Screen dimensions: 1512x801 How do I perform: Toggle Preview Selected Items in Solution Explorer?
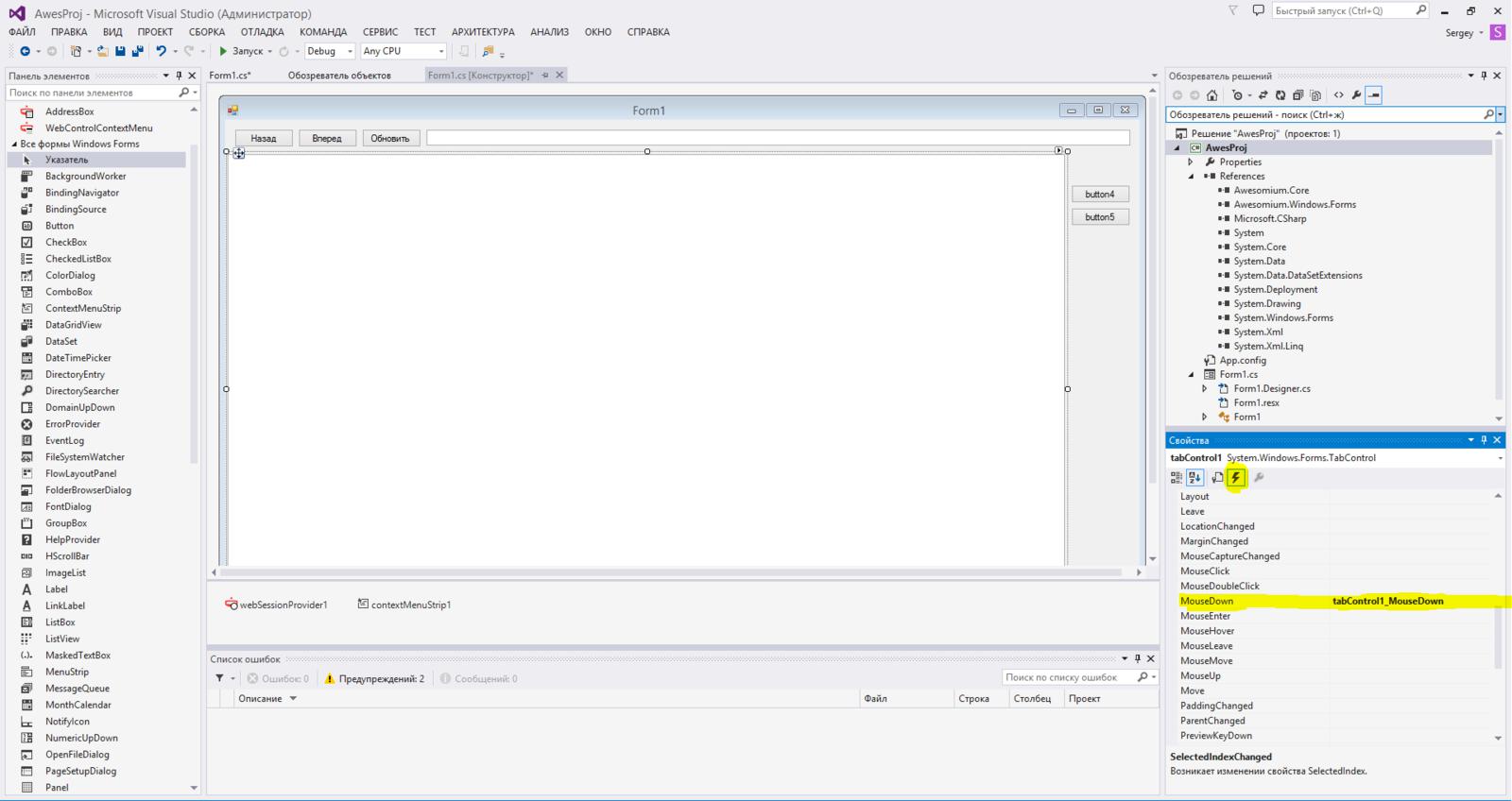point(1374,95)
